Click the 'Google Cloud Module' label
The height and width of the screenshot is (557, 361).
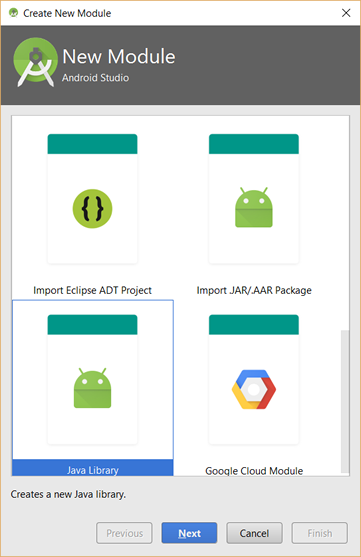[254, 471]
